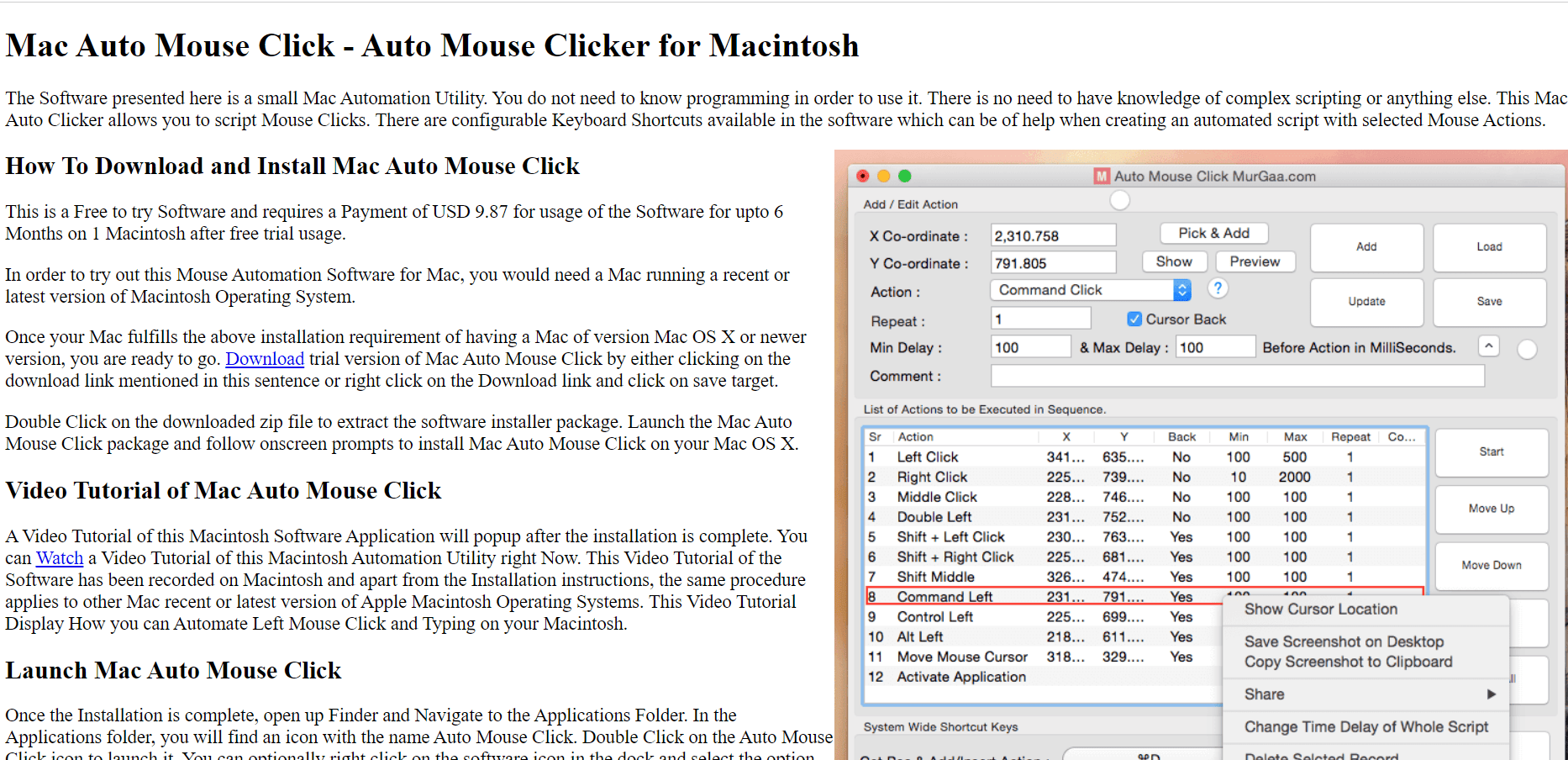Select the Shift + Right Click row
This screenshot has width=1568, height=760.
coord(1144,557)
